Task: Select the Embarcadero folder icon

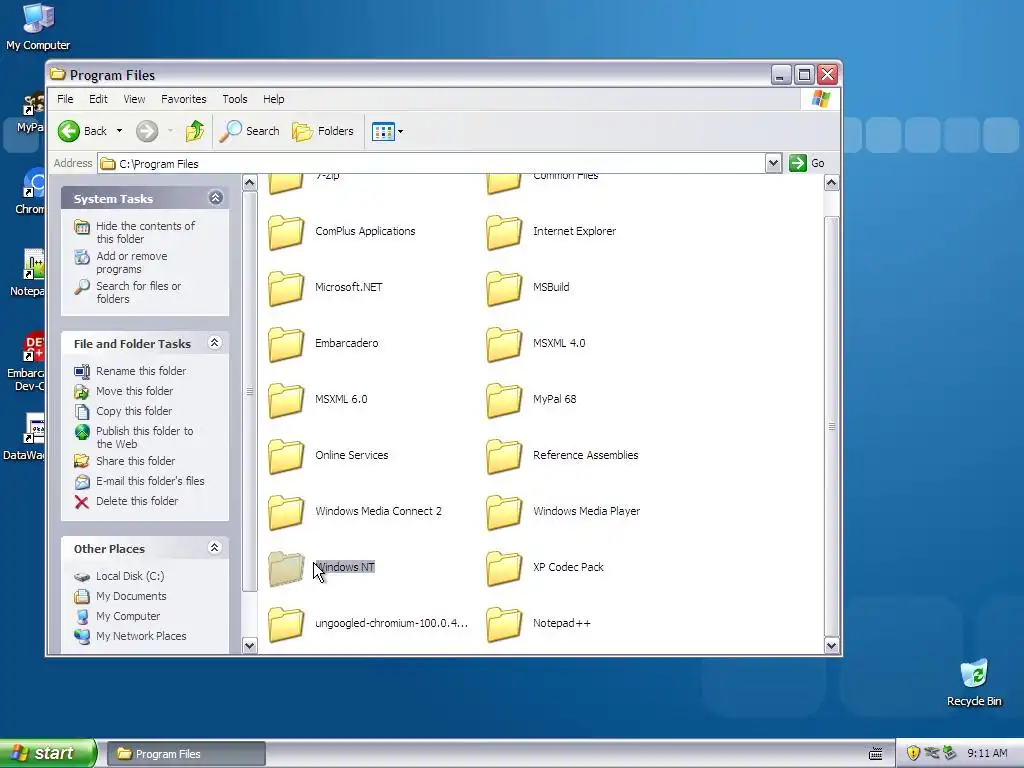Action: click(x=286, y=344)
